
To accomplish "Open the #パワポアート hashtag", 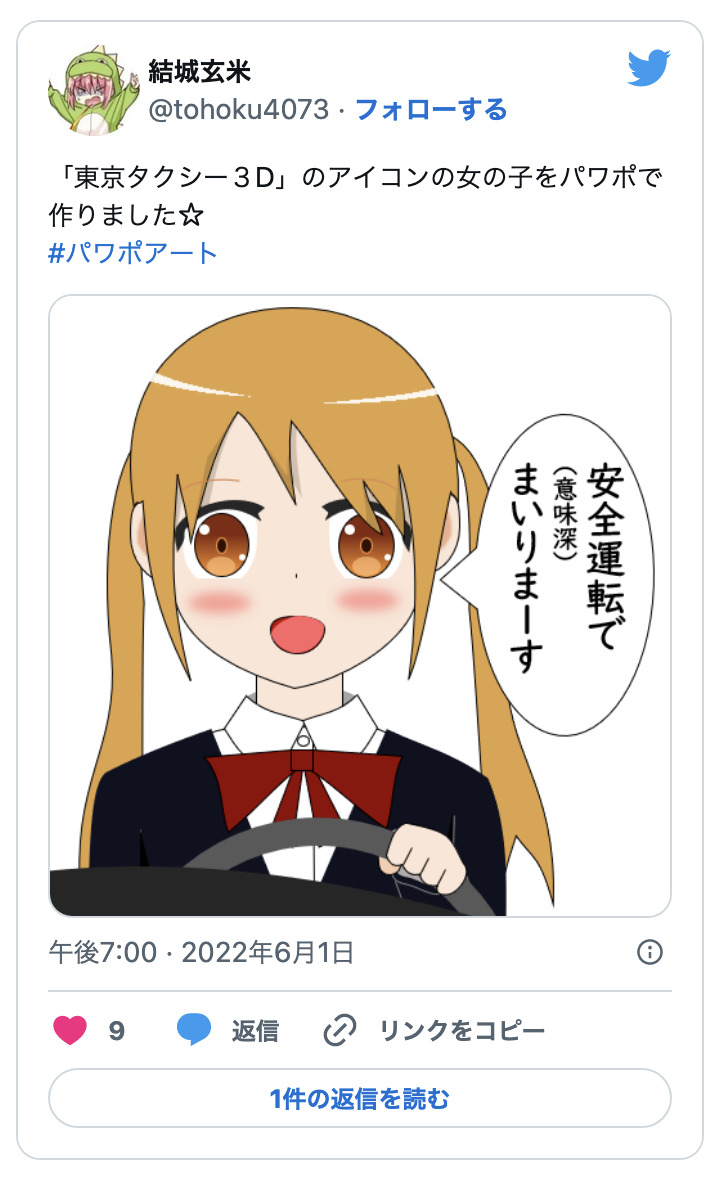I will (133, 253).
